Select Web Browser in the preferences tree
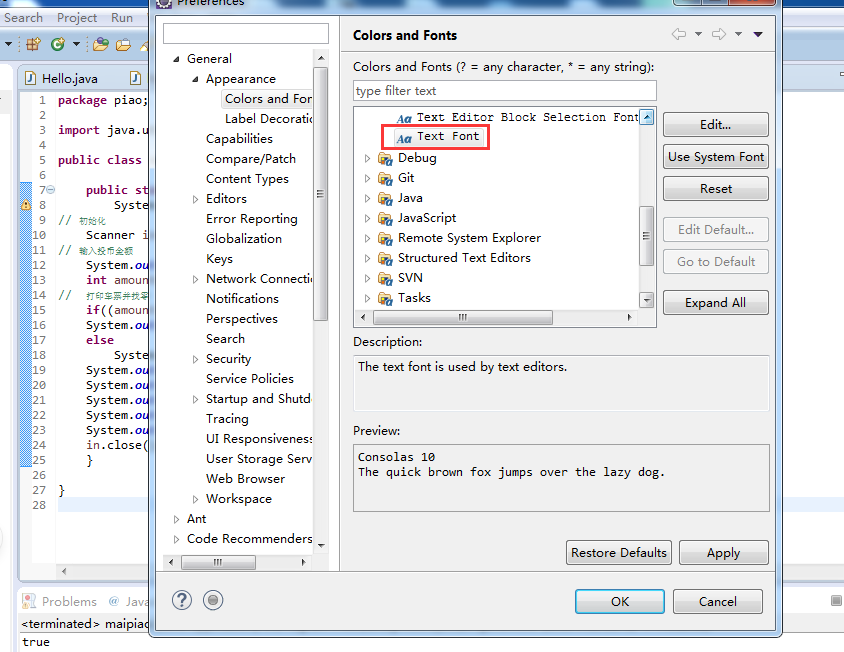 245,479
